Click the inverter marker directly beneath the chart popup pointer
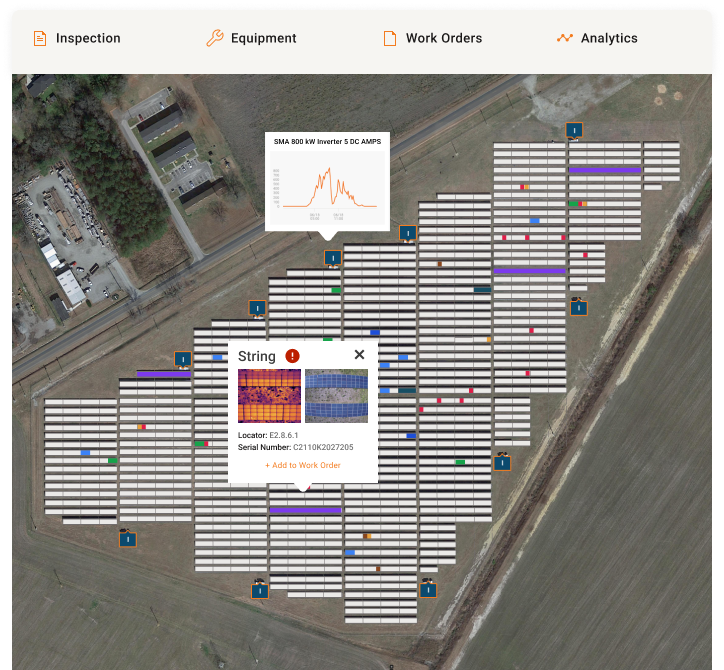 333,257
